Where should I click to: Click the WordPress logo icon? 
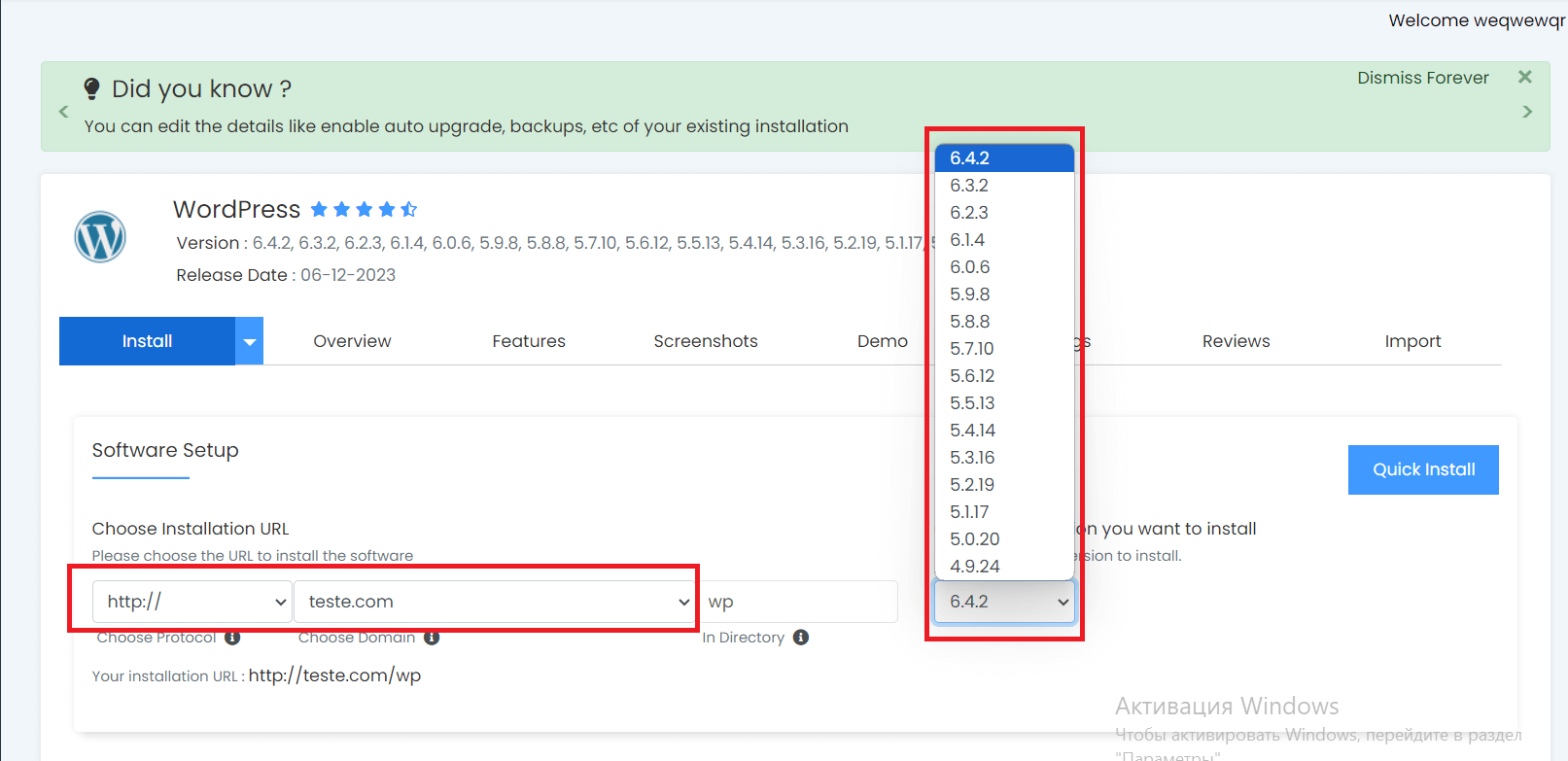[x=100, y=237]
